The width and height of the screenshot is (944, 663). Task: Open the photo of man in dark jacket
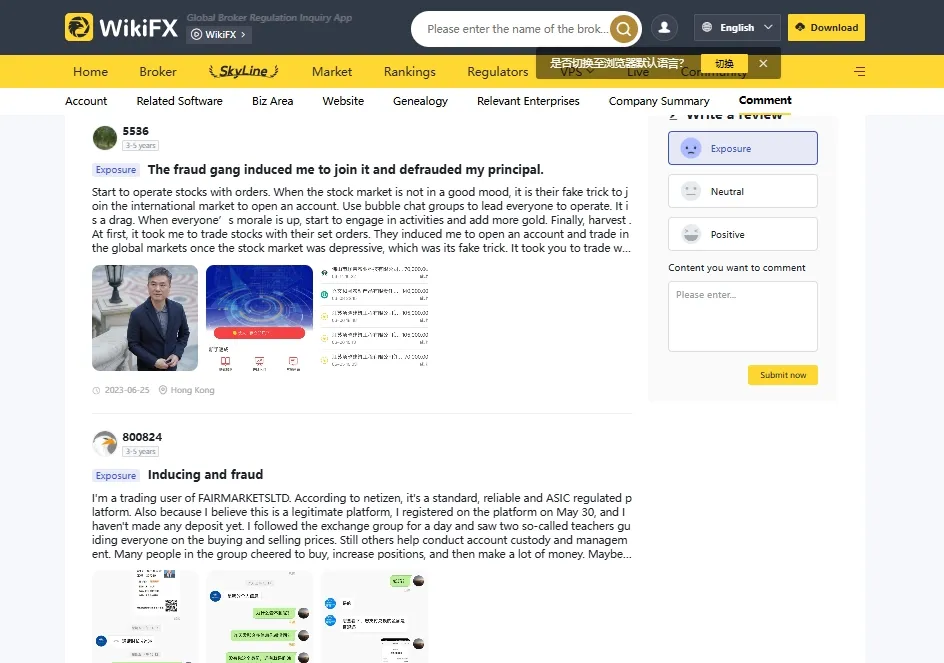pos(144,317)
